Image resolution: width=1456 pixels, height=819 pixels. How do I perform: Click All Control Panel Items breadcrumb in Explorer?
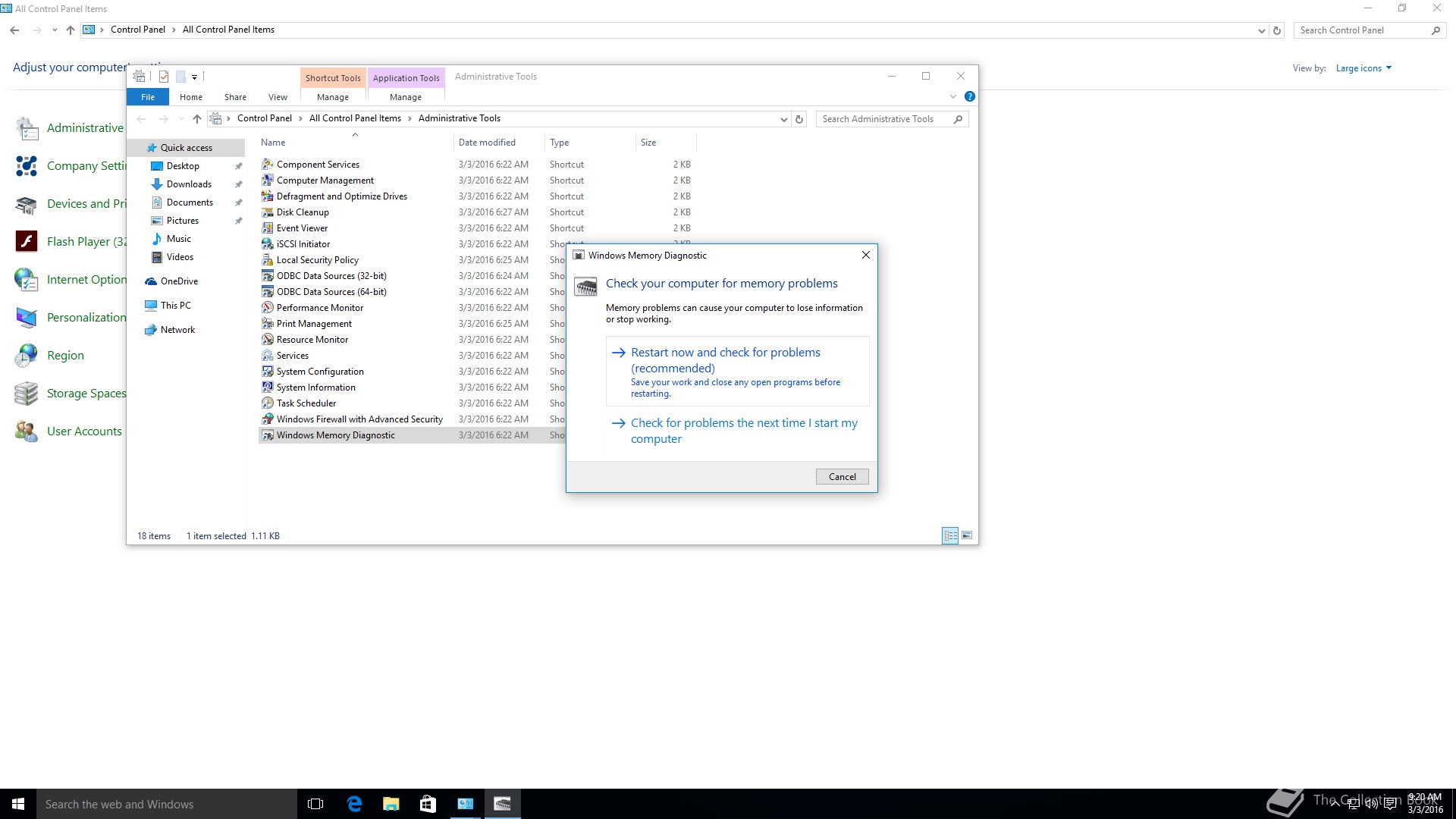click(355, 118)
